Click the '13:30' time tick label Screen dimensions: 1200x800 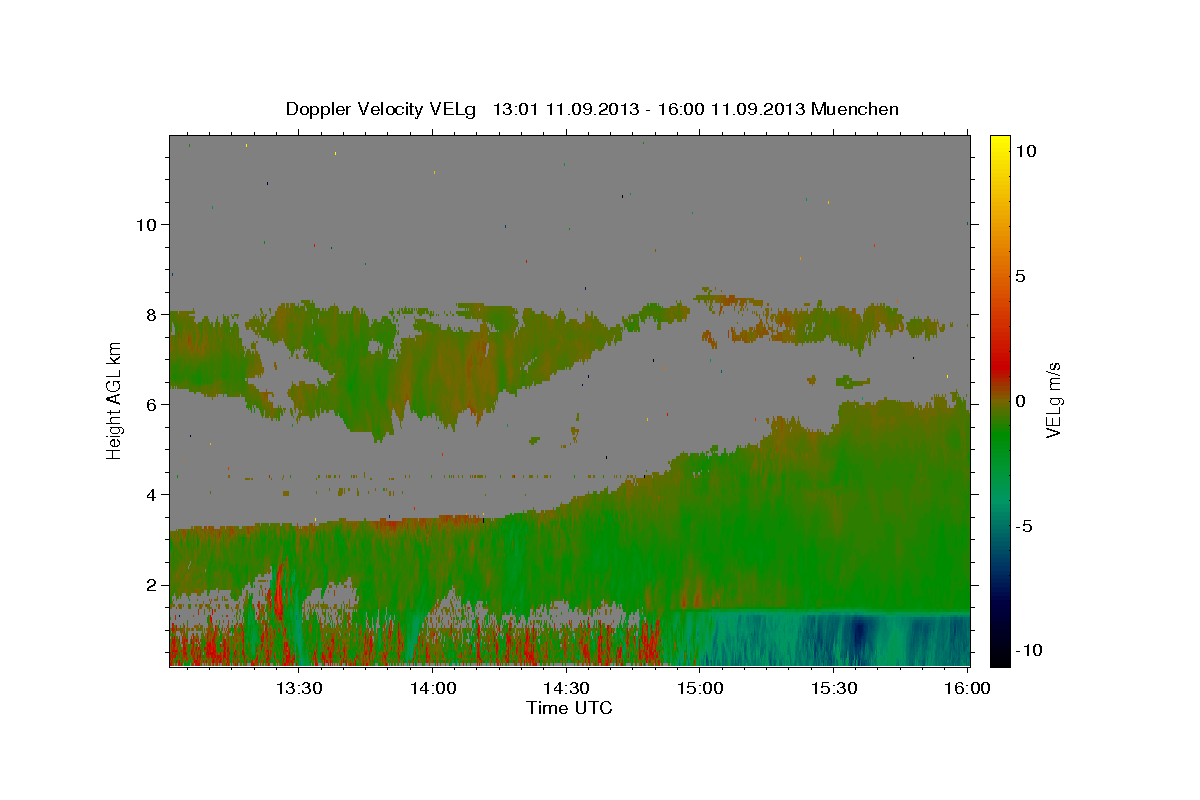coord(298,689)
